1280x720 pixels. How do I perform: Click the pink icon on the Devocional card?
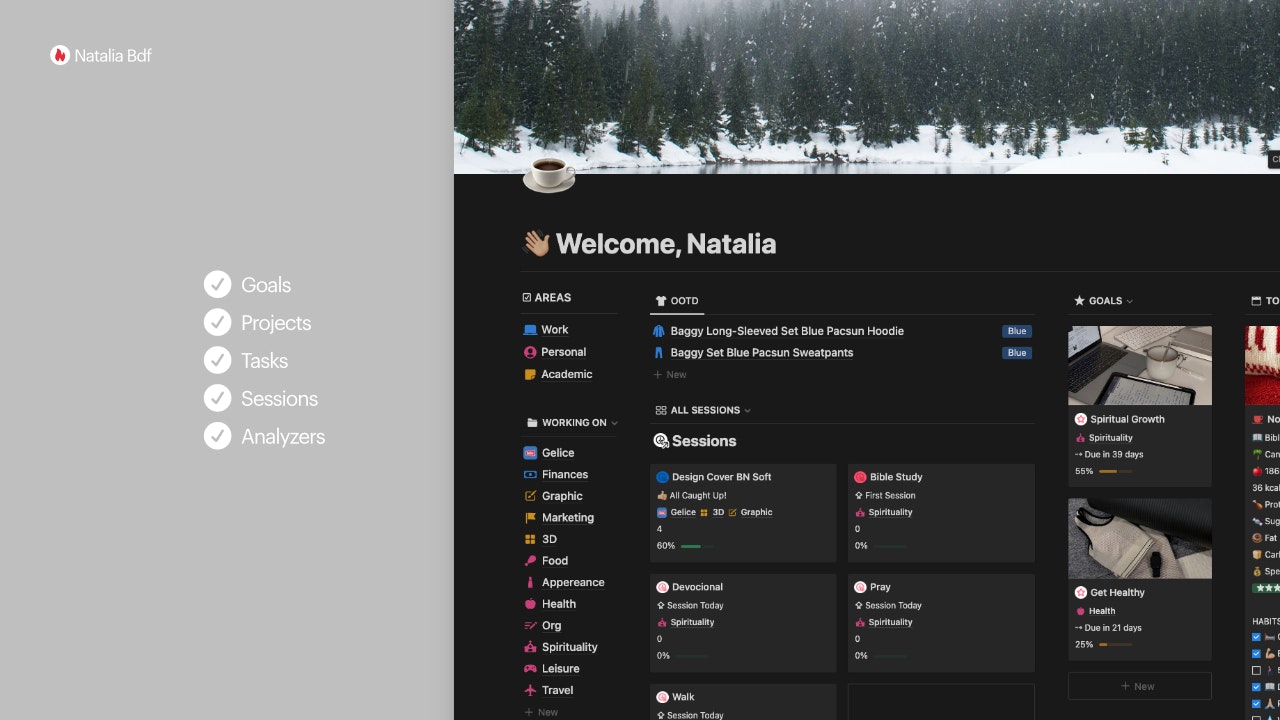pyautogui.click(x=662, y=587)
